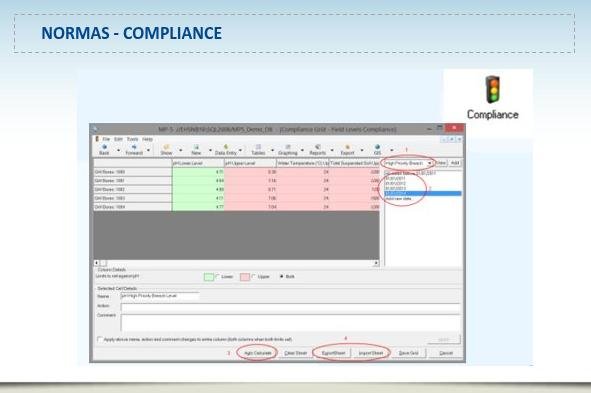Open the Reports toolbar icon
591x393 pixels.
click(x=318, y=147)
